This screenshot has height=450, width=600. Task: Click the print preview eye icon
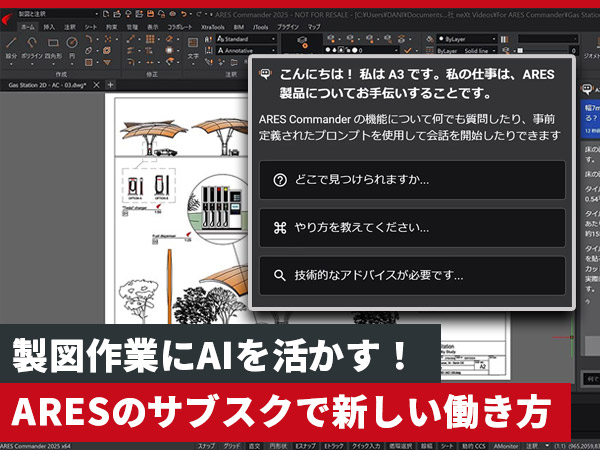tap(173, 14)
